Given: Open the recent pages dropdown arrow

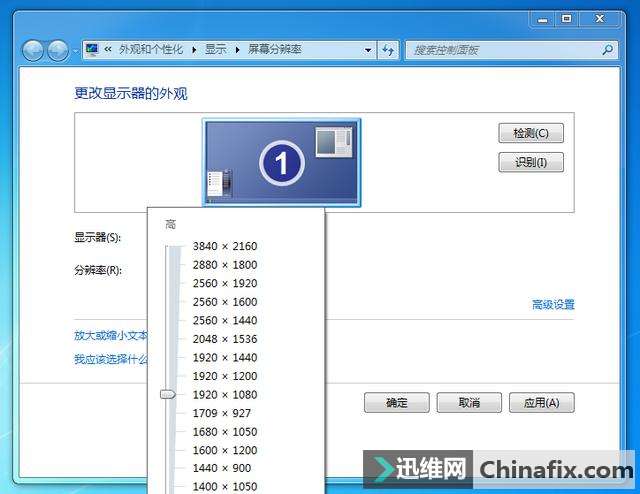Looking at the screenshot, I should 76,51.
